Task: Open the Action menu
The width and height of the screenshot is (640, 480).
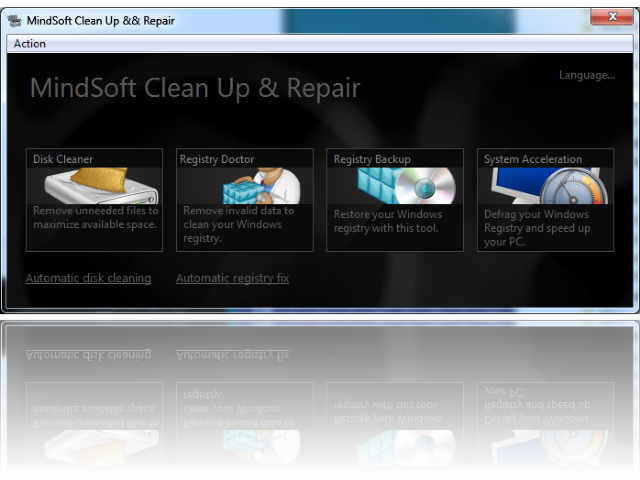Action: coord(29,44)
